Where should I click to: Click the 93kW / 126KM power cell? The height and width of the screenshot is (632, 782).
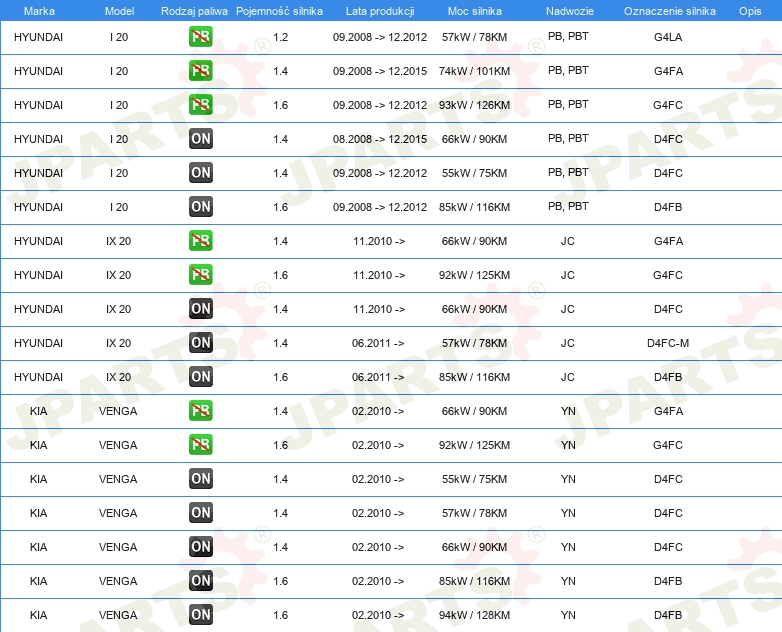click(x=474, y=105)
